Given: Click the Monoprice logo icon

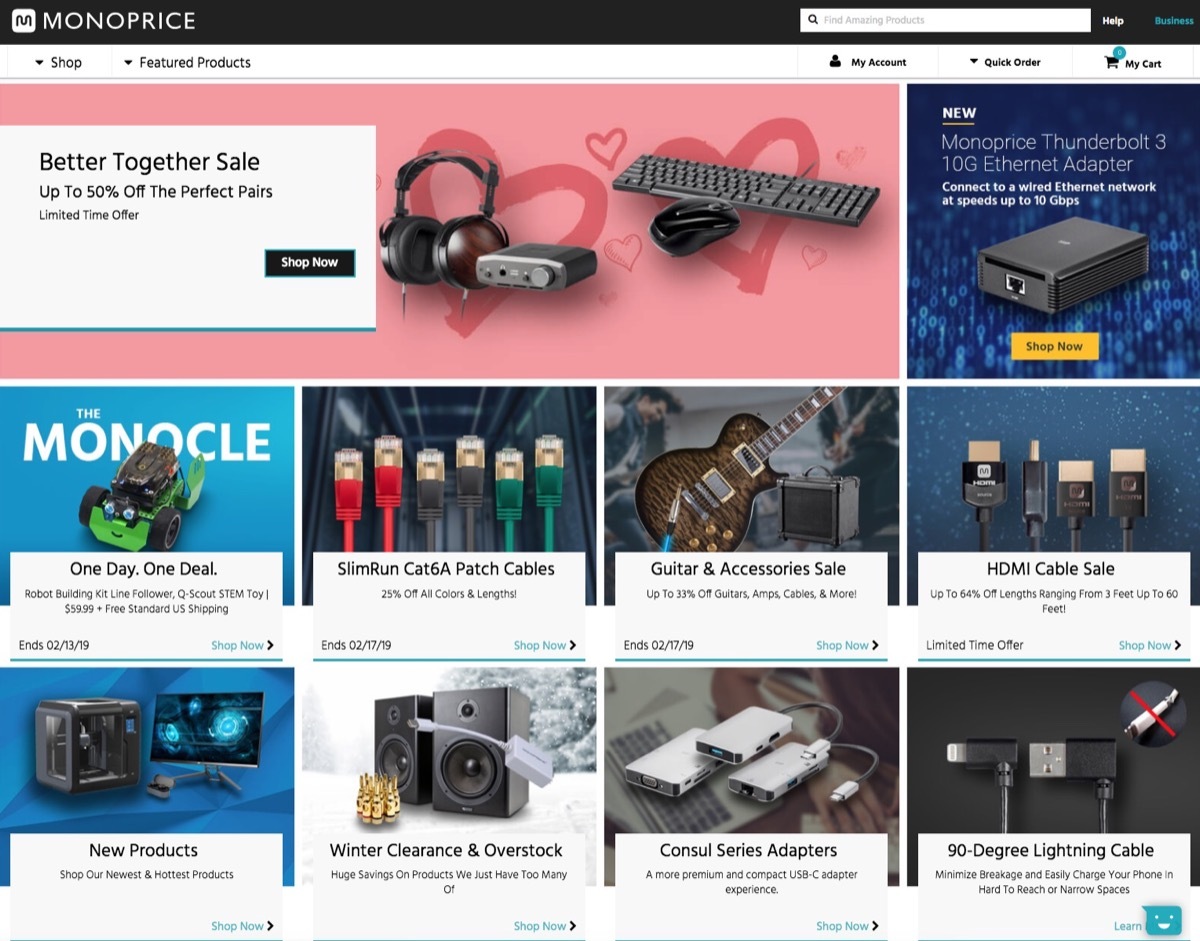Looking at the screenshot, I should (24, 20).
